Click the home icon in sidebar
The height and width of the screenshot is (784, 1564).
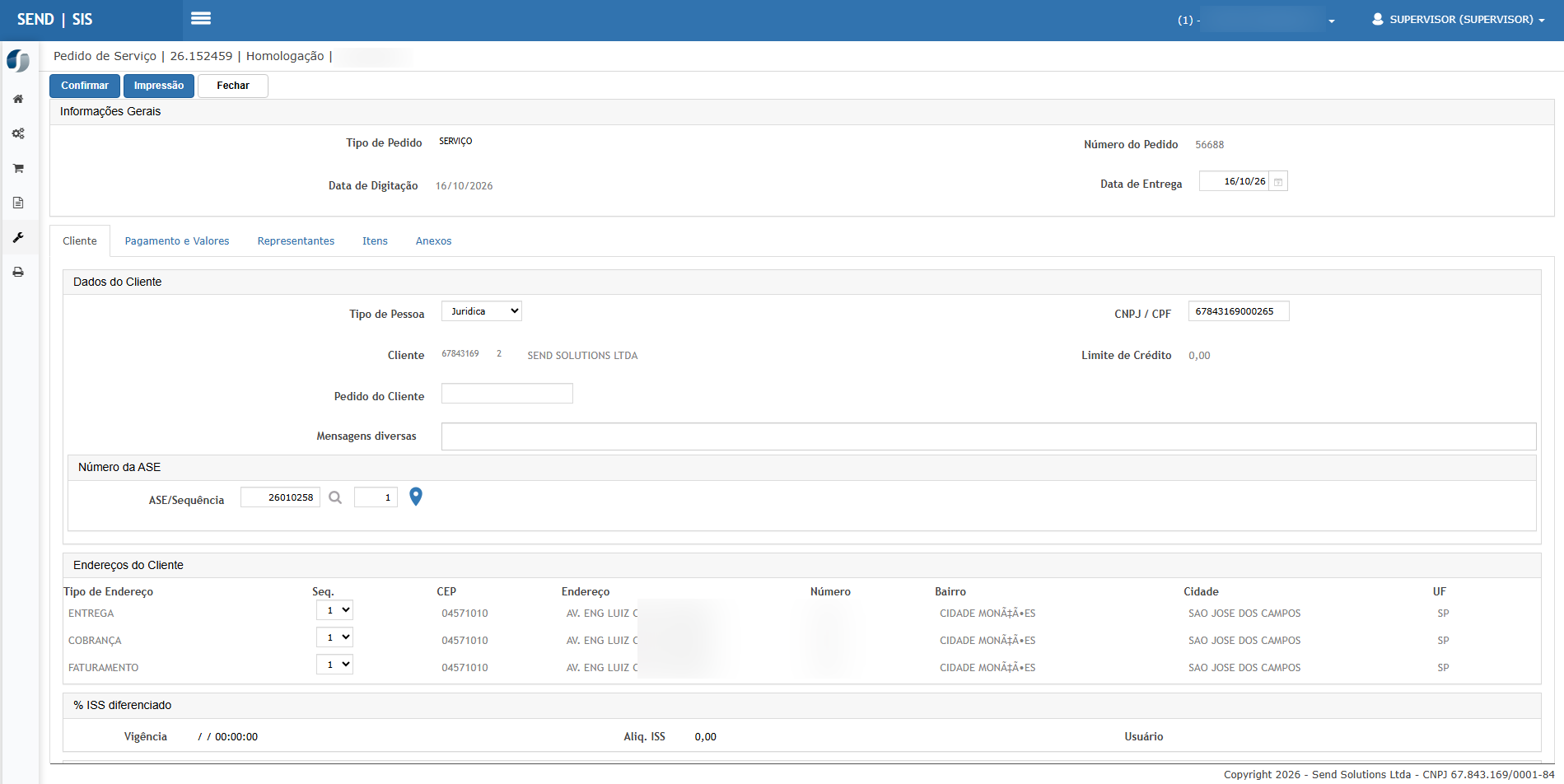tap(18, 99)
